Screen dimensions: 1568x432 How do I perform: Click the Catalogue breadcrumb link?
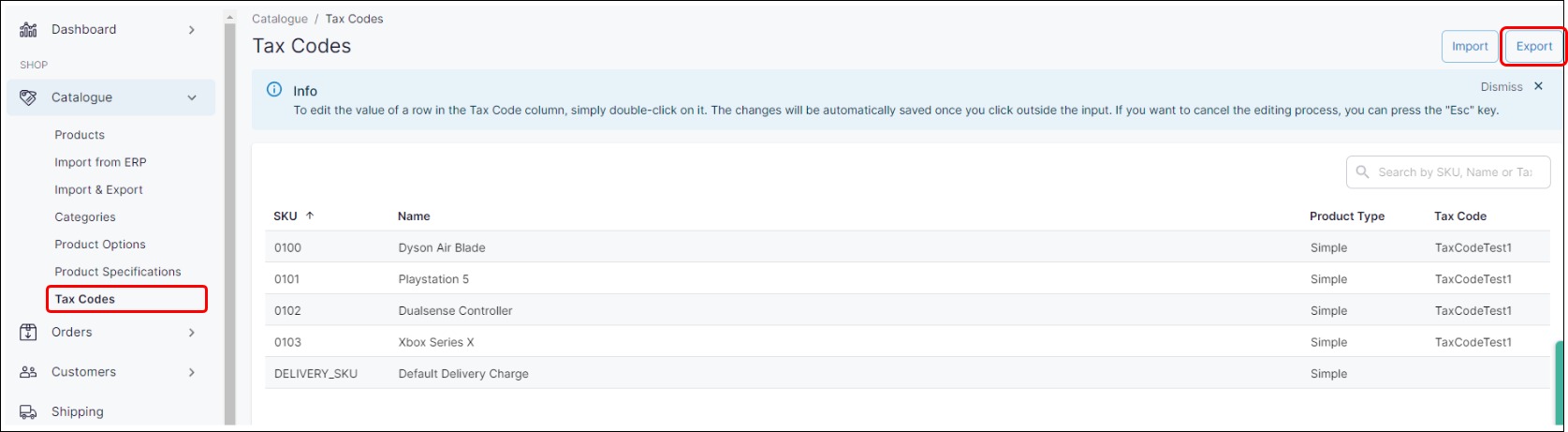[280, 19]
